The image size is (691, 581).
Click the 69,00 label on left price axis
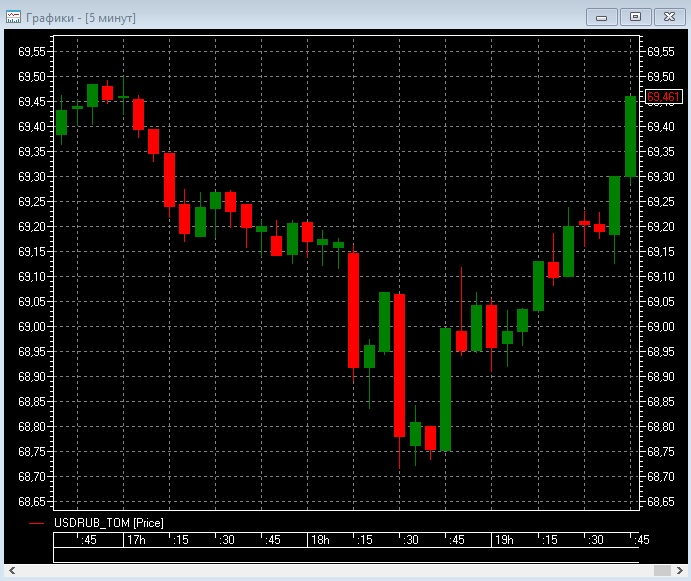[32, 327]
